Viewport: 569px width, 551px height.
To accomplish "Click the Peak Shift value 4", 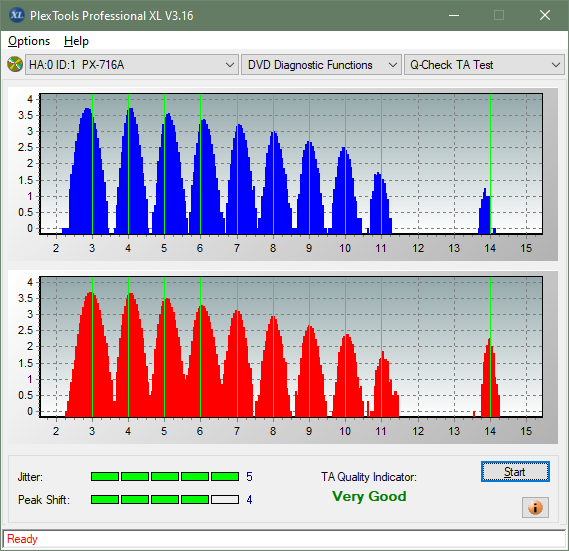I will pos(249,500).
